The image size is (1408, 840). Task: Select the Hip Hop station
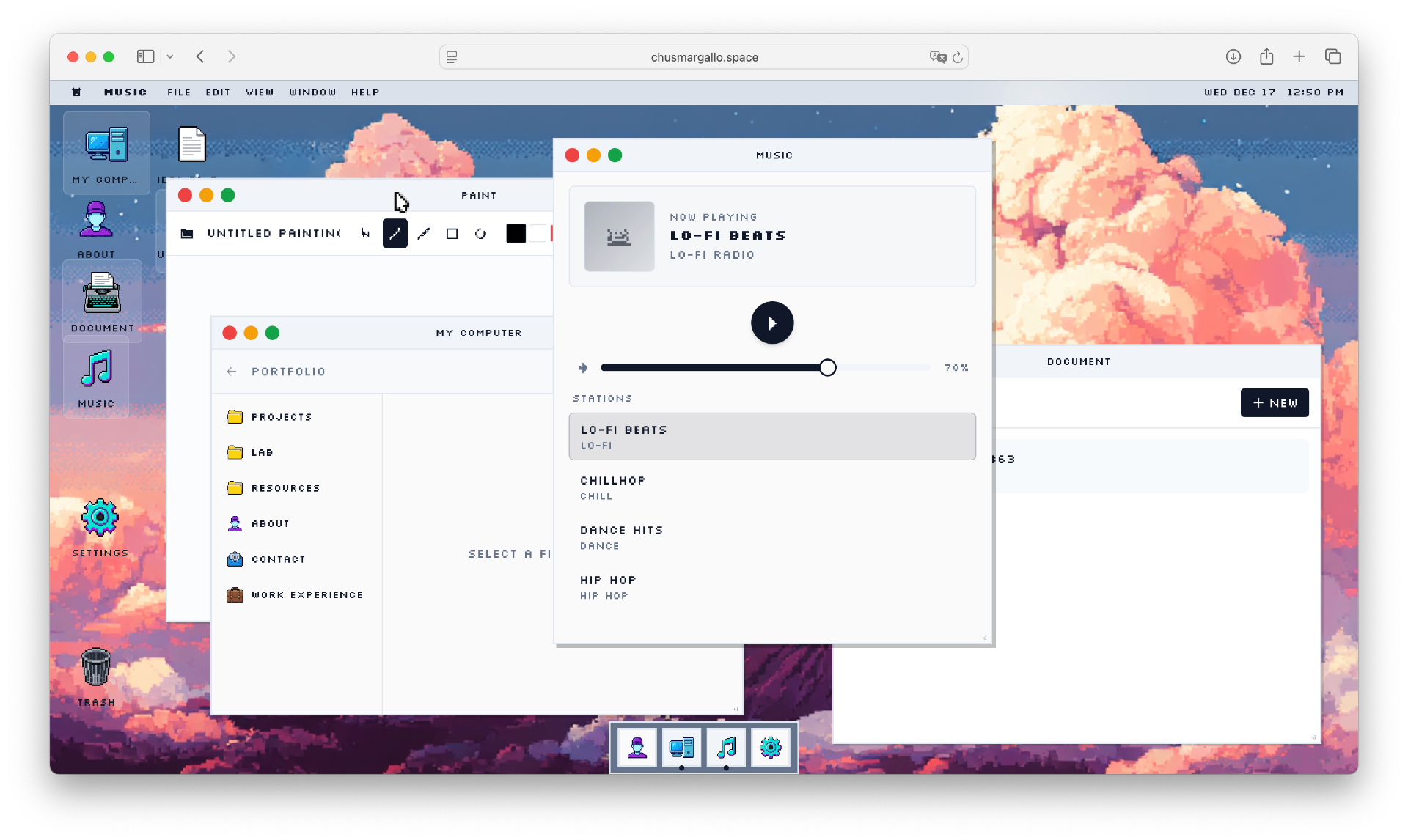click(x=771, y=586)
